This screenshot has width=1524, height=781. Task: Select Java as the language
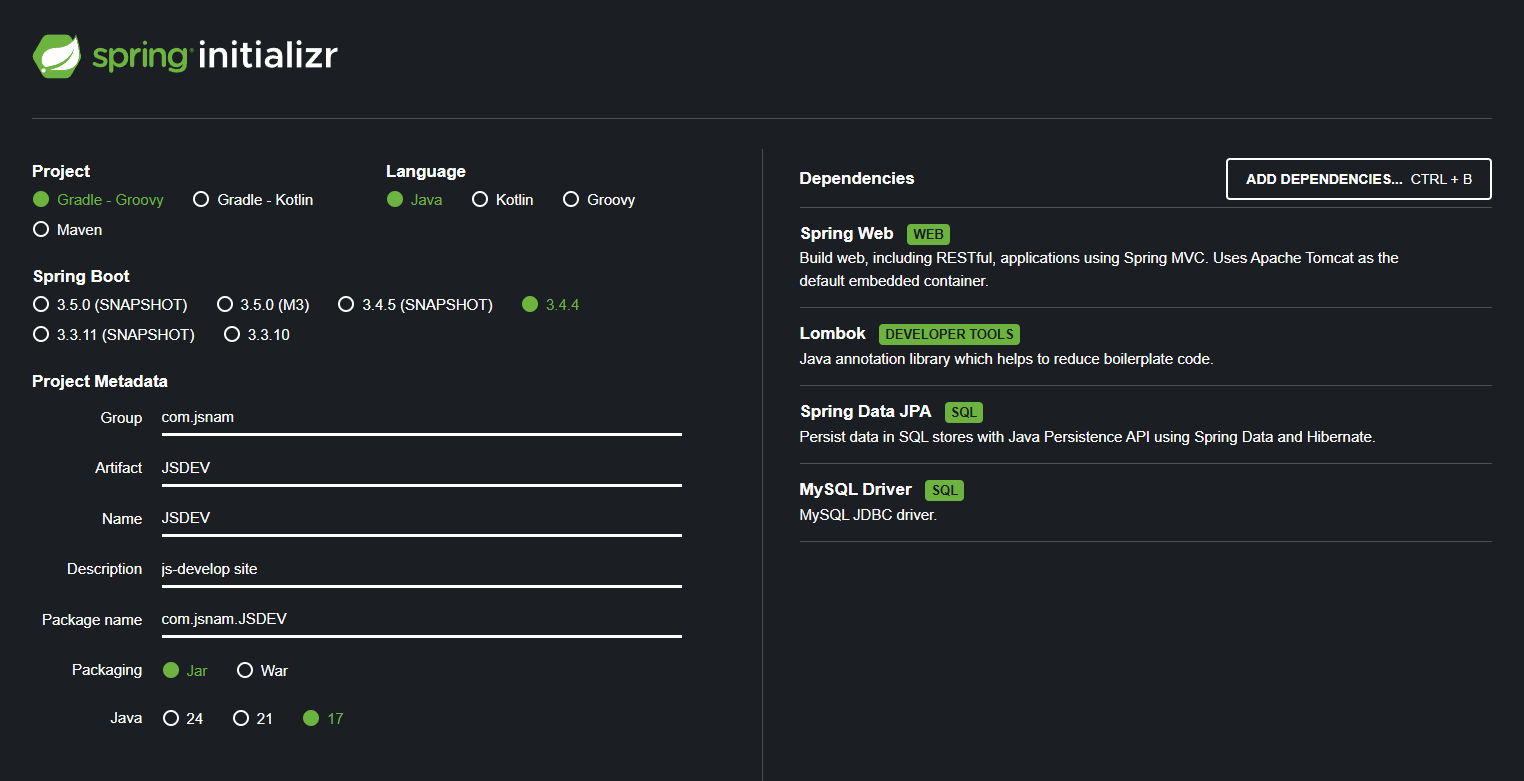[x=415, y=200]
